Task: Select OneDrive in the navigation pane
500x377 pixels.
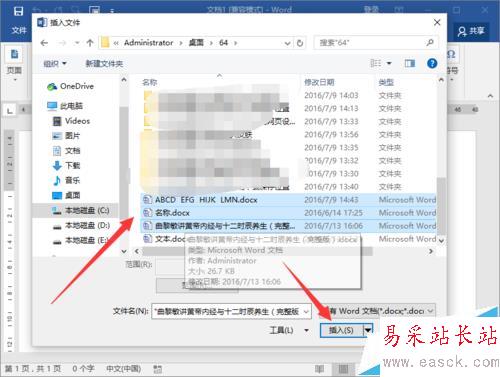Action: click(x=71, y=86)
